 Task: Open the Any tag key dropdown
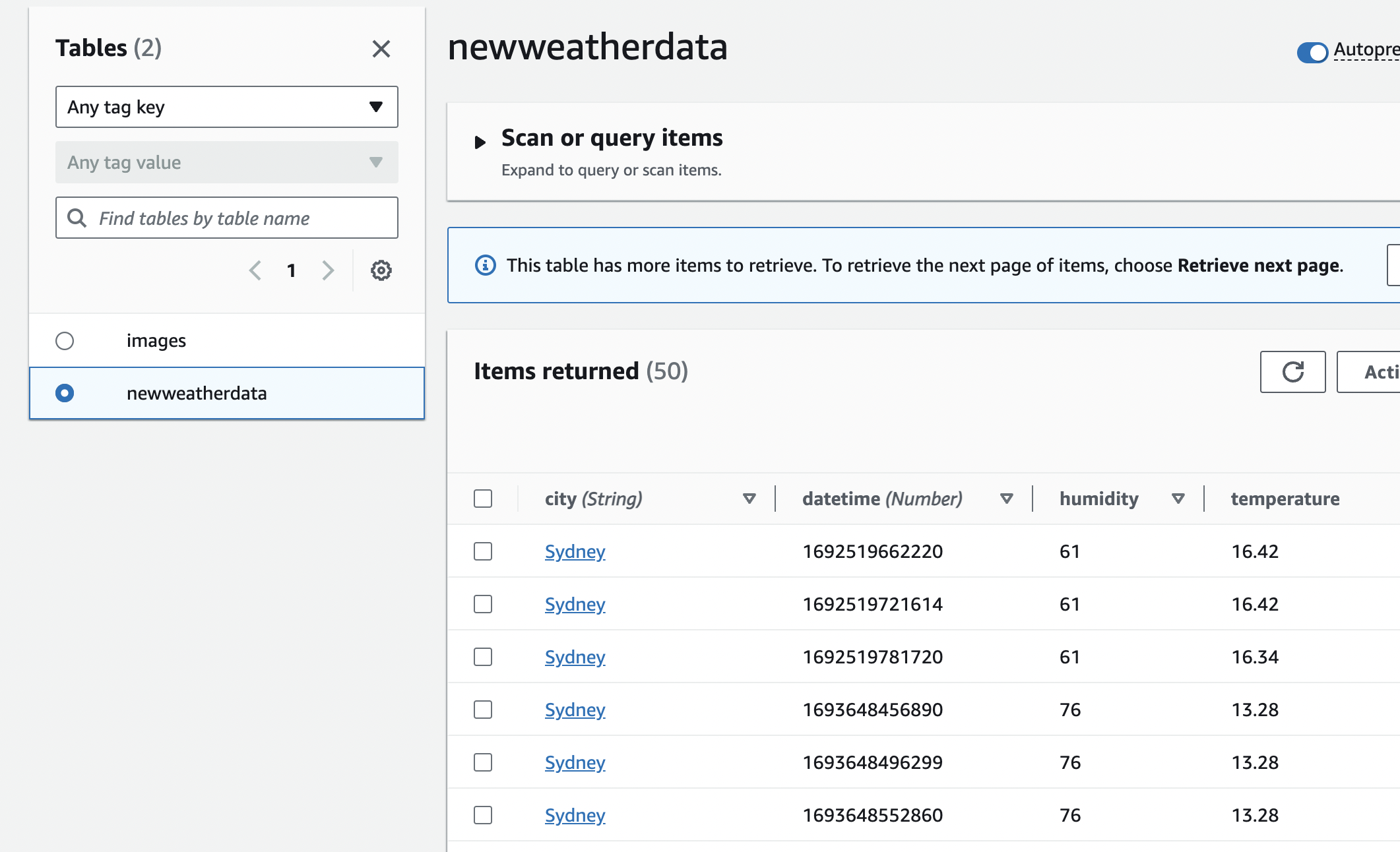pyautogui.click(x=226, y=107)
